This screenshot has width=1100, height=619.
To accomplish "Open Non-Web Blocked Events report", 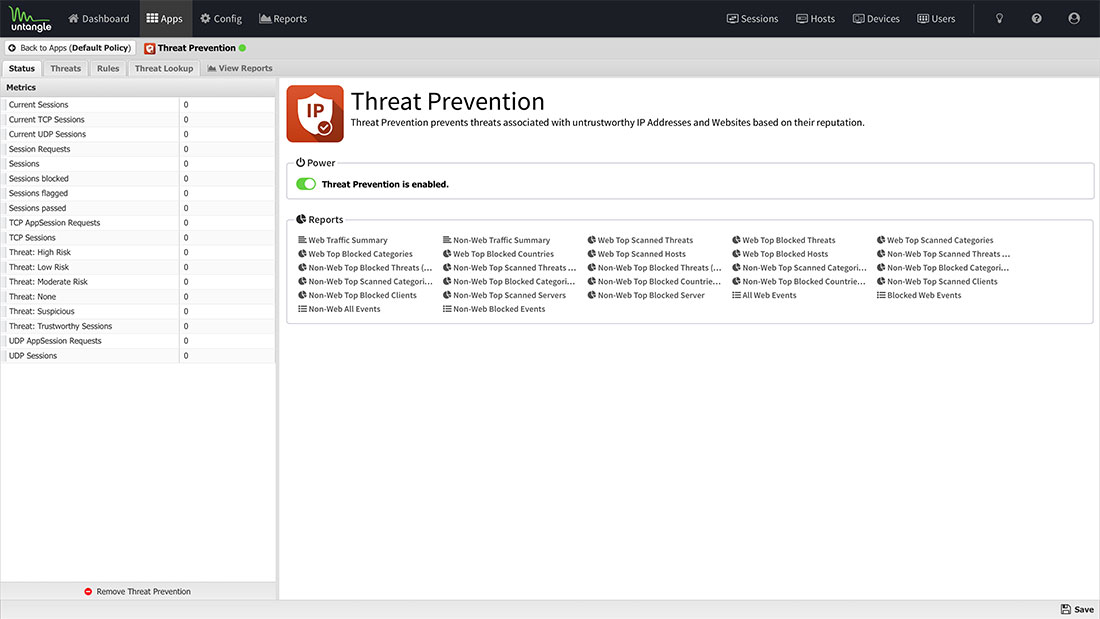I will tap(494, 309).
